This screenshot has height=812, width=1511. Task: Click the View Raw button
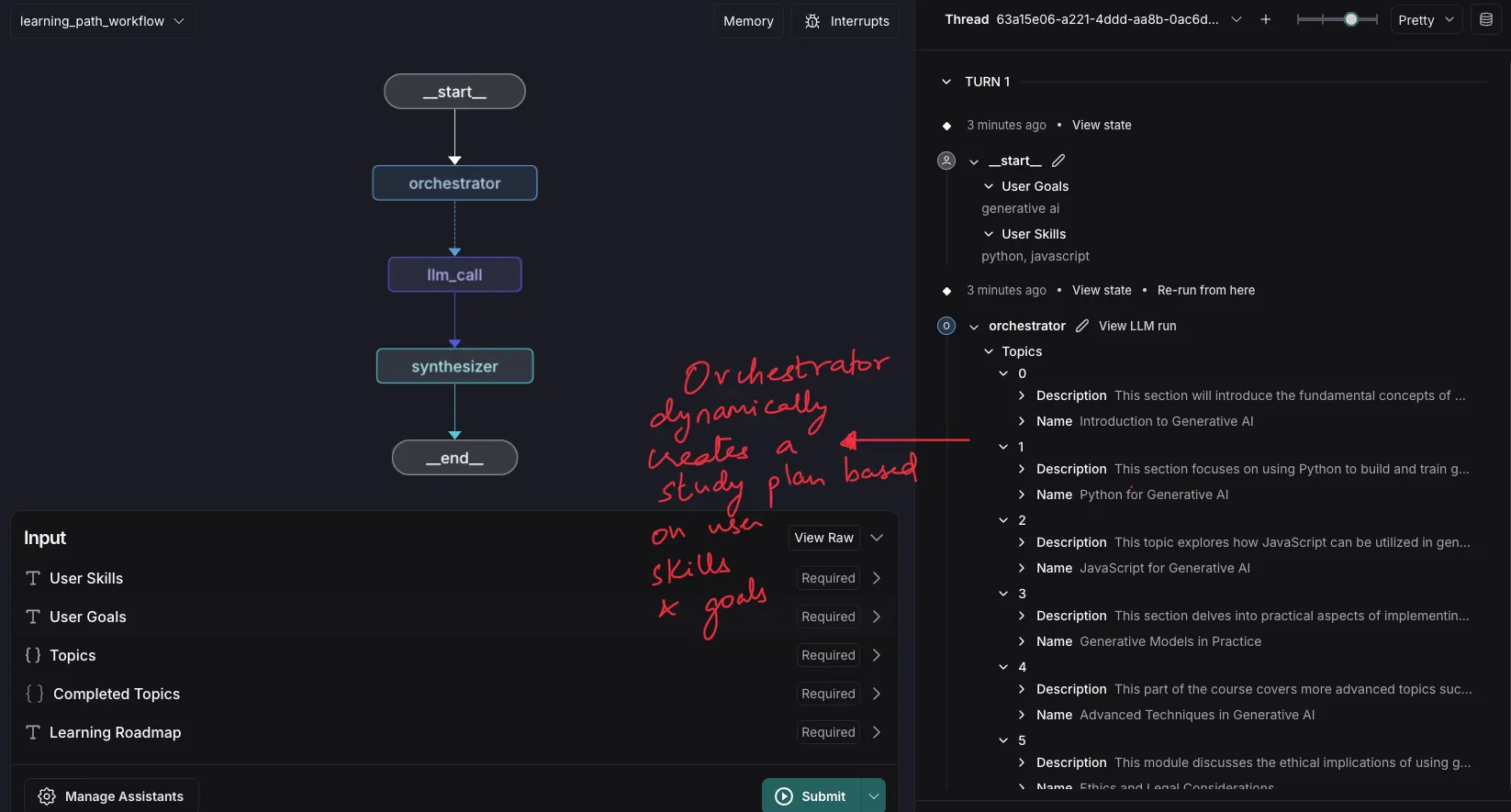point(823,538)
